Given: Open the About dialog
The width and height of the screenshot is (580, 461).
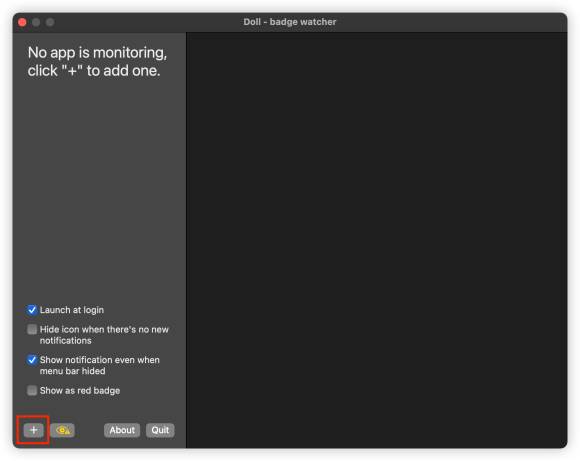Looking at the screenshot, I should pos(122,430).
